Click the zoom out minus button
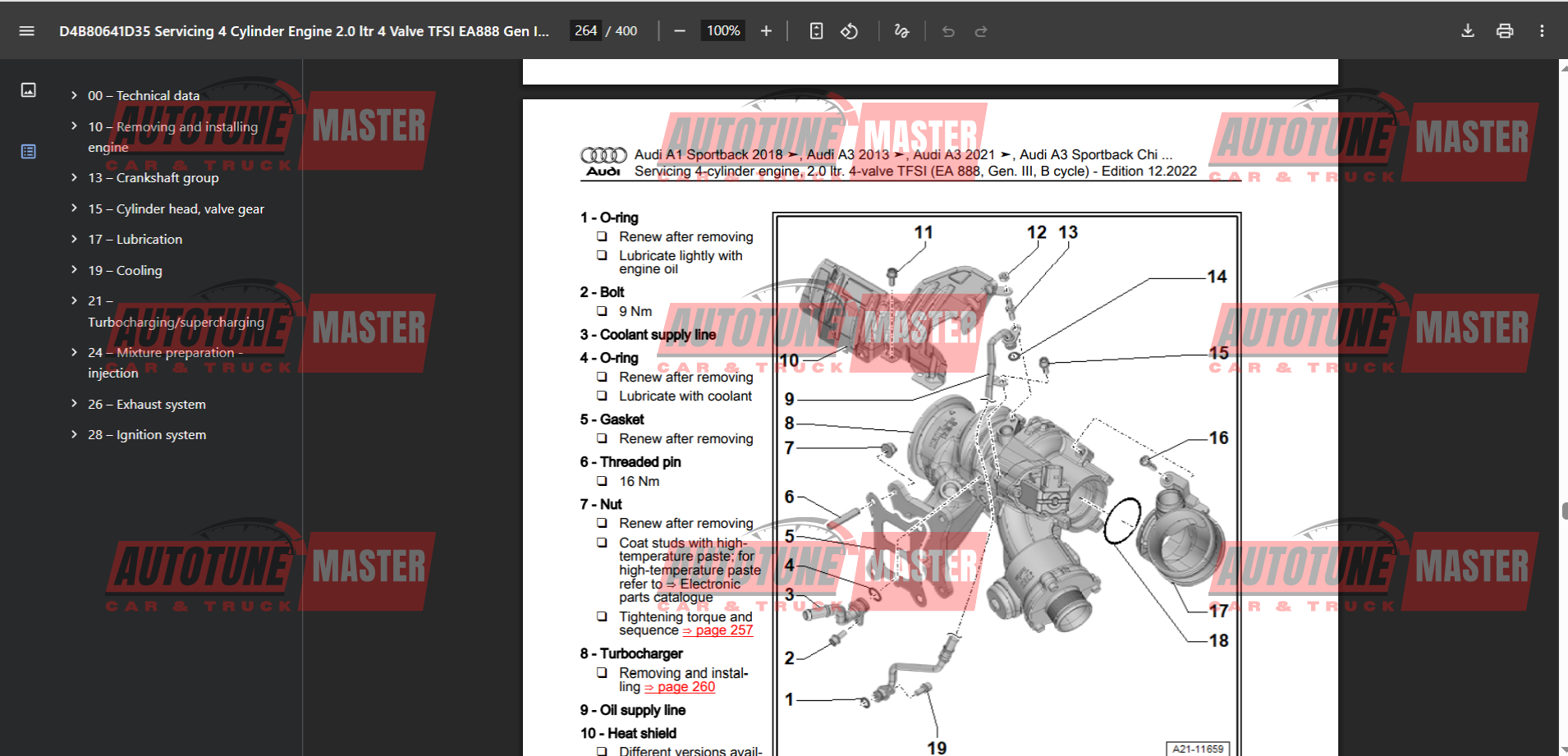 680,31
